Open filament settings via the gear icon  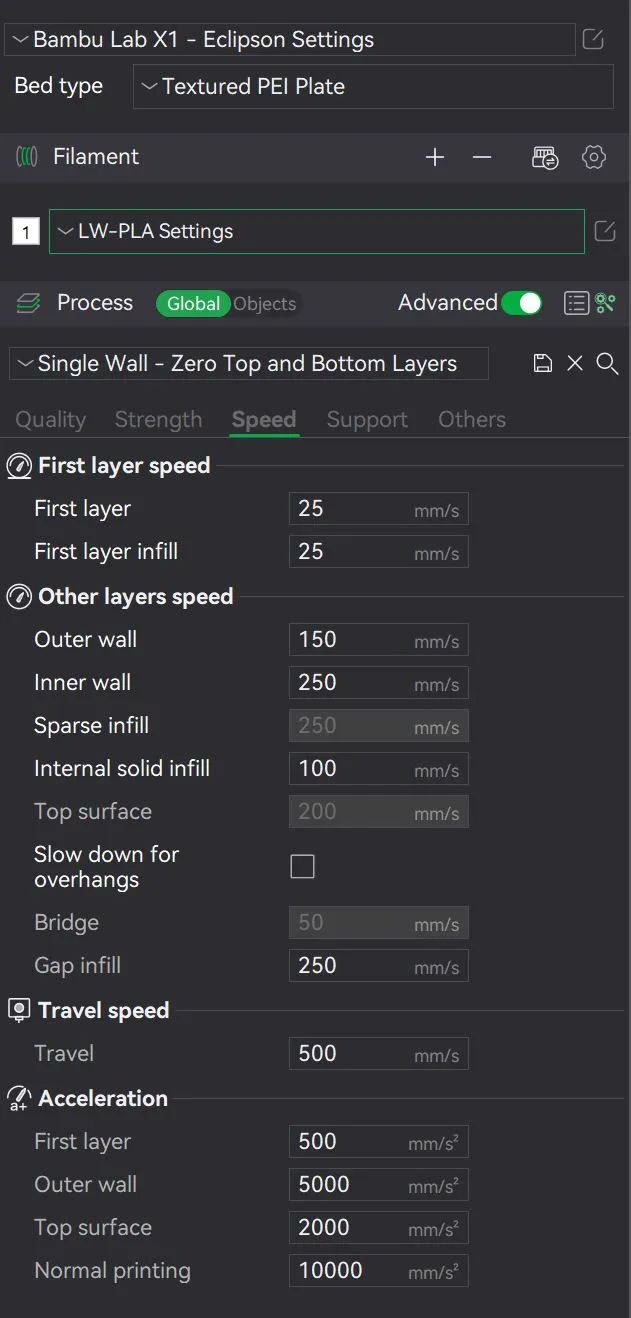594,157
